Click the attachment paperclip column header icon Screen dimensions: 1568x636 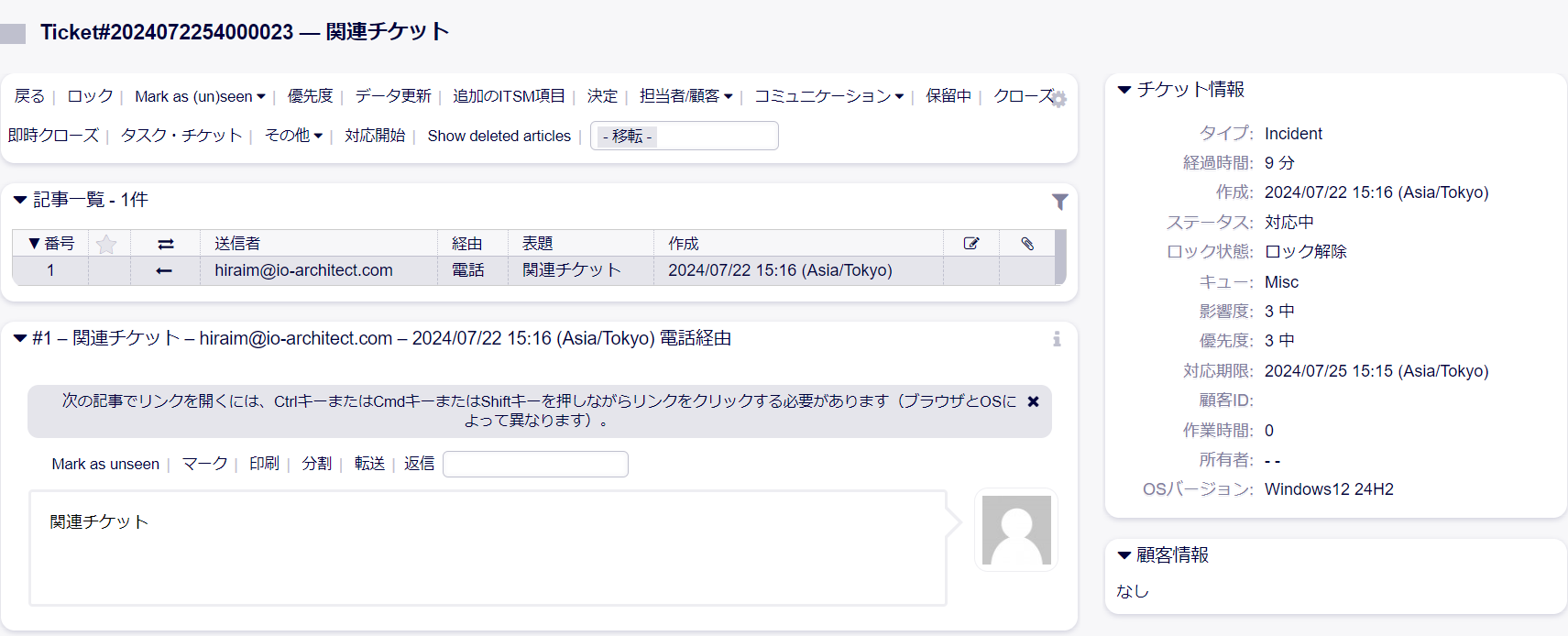click(1027, 244)
